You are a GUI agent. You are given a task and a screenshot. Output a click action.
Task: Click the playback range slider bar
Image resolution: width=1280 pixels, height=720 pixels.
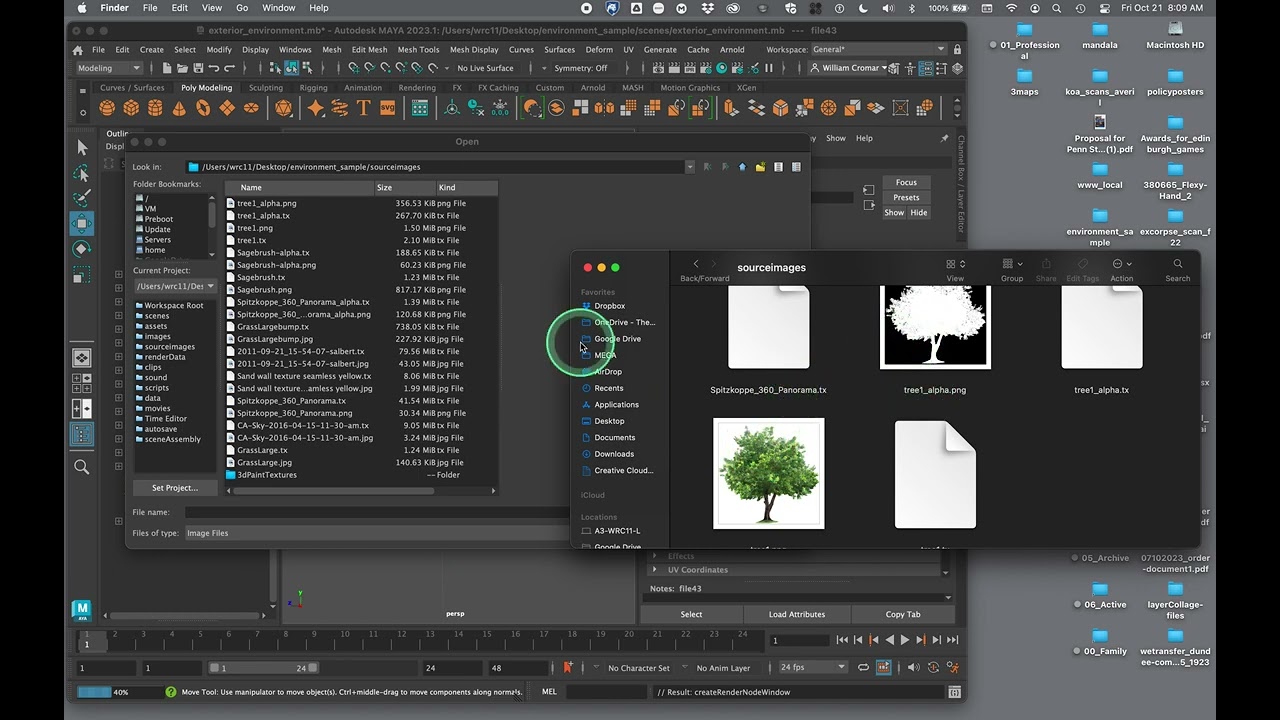[x=264, y=668]
